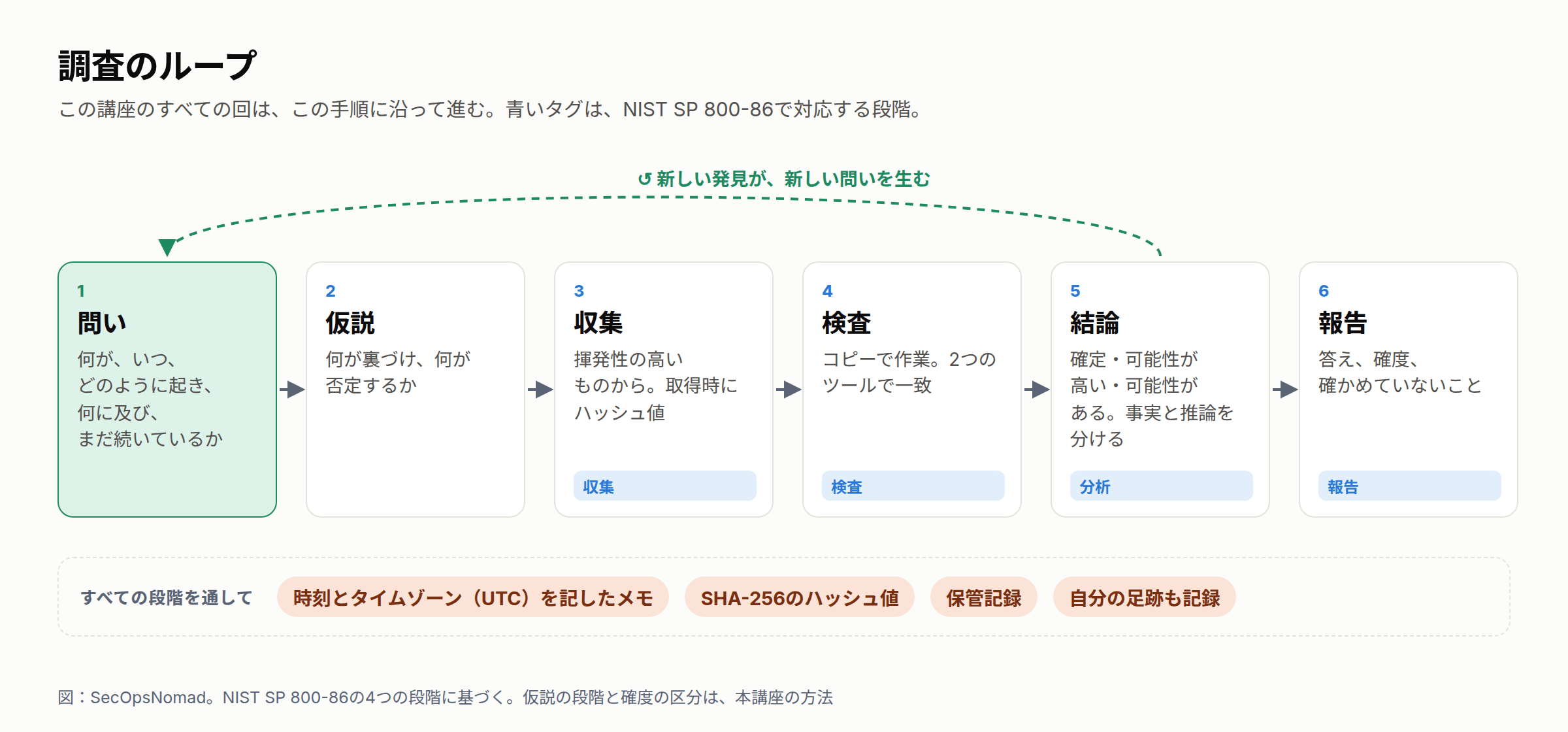Click the figure caption mentioning SecOpsNomad

[x=446, y=697]
